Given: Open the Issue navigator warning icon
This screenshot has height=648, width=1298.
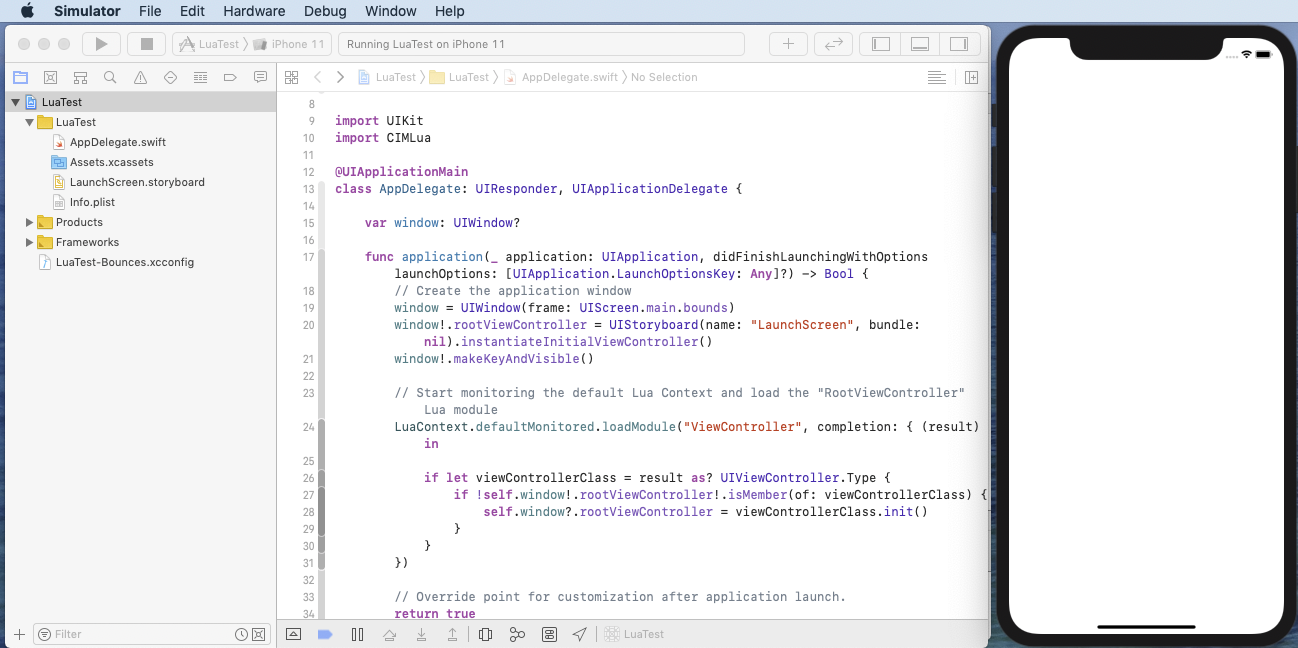Looking at the screenshot, I should tap(140, 77).
